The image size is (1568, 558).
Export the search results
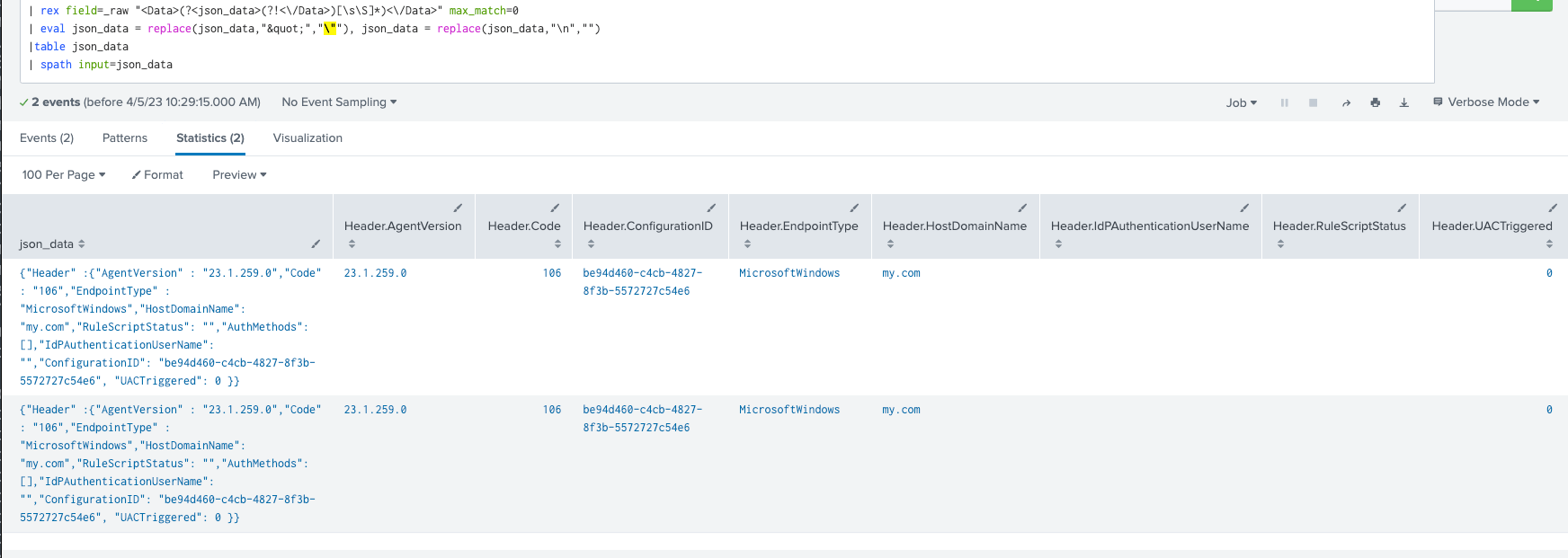(1403, 102)
